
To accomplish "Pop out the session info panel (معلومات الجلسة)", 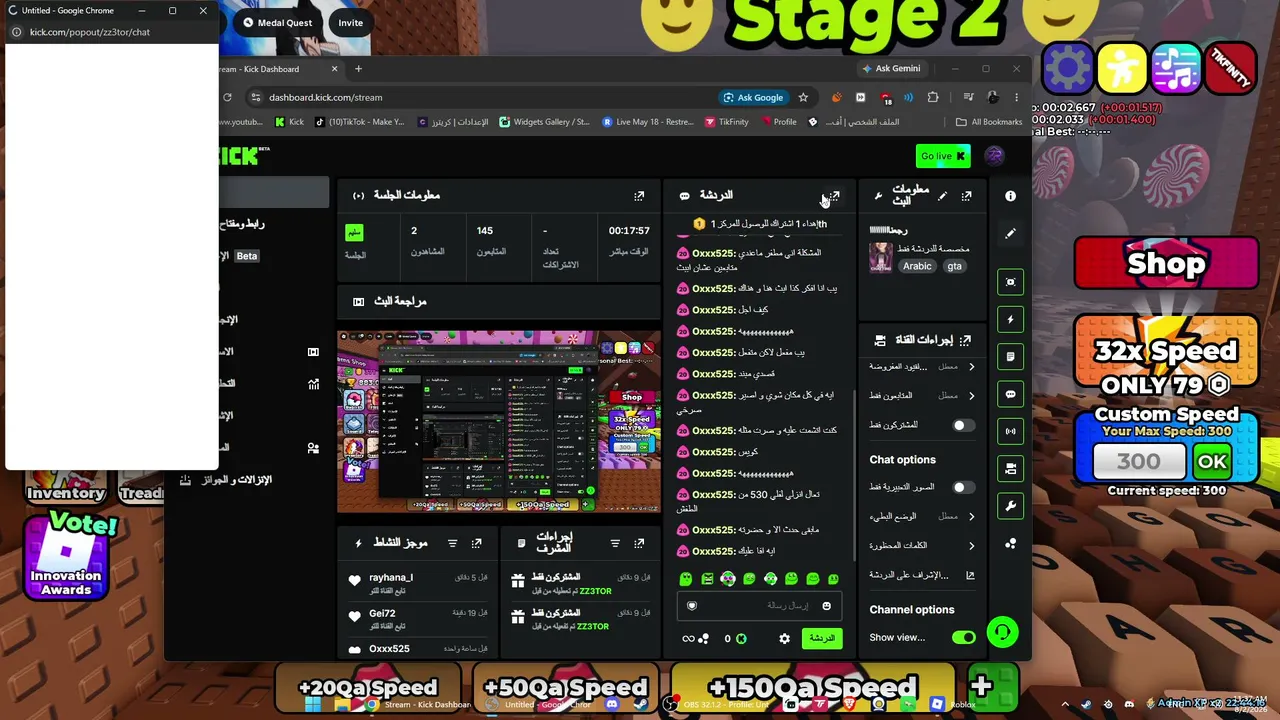I will point(639,196).
